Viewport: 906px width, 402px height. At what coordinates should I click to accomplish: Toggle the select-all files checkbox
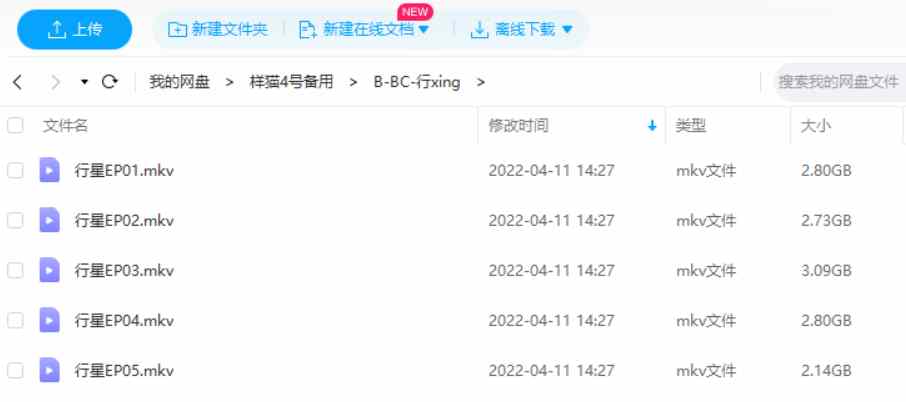coord(15,125)
